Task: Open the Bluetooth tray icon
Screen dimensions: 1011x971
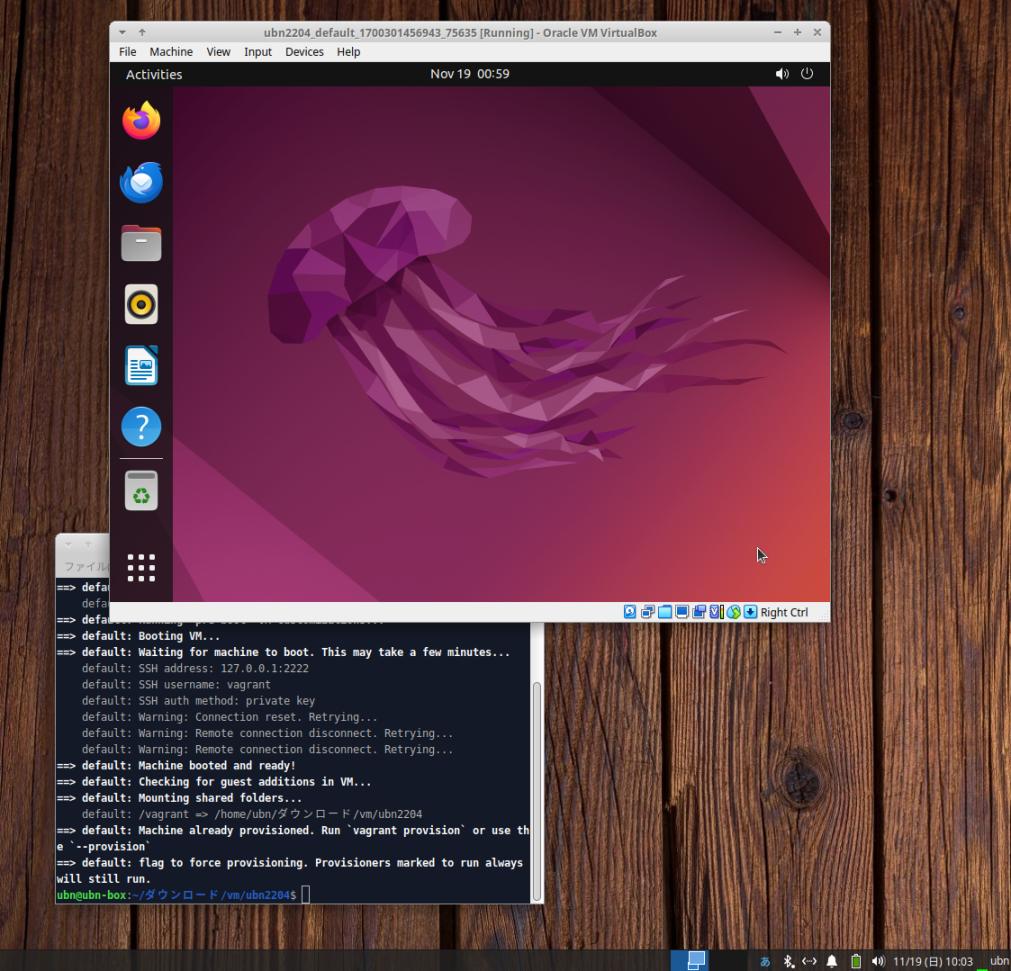Action: click(x=788, y=961)
